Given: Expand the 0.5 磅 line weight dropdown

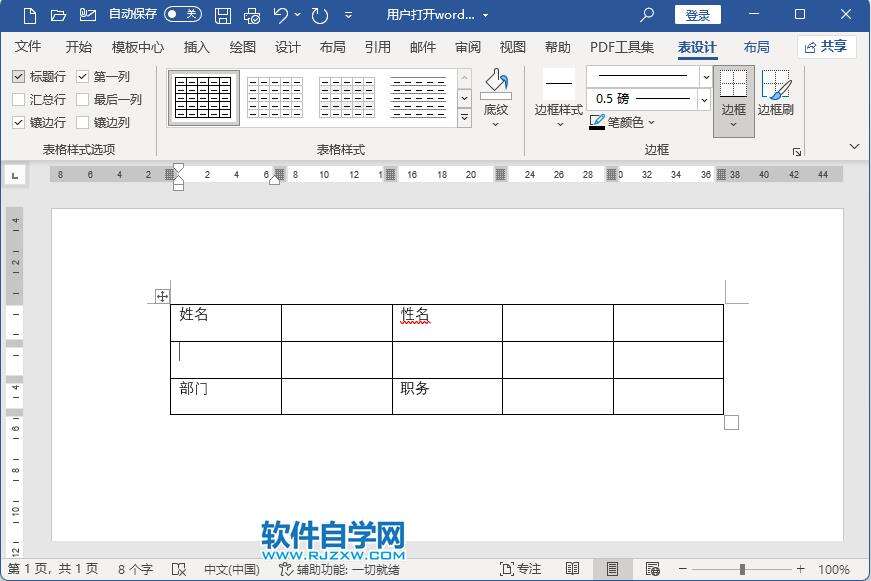Looking at the screenshot, I should tap(705, 99).
